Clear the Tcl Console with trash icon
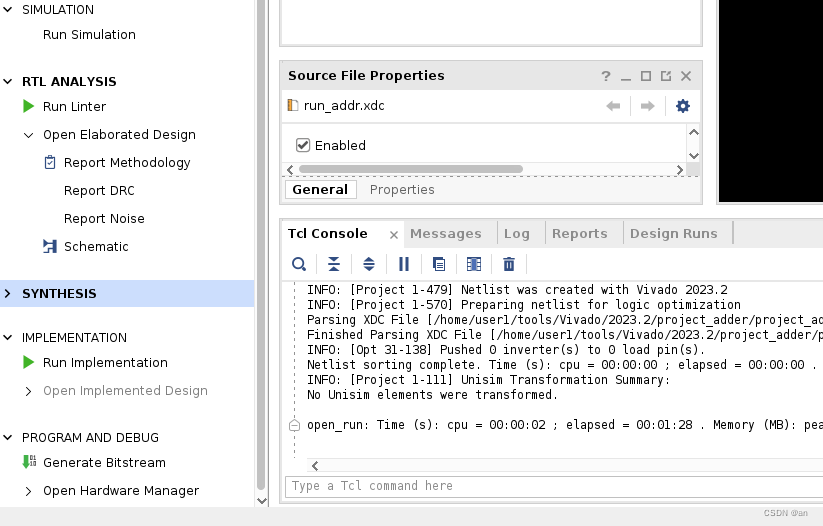The width and height of the screenshot is (823, 526). (509, 264)
